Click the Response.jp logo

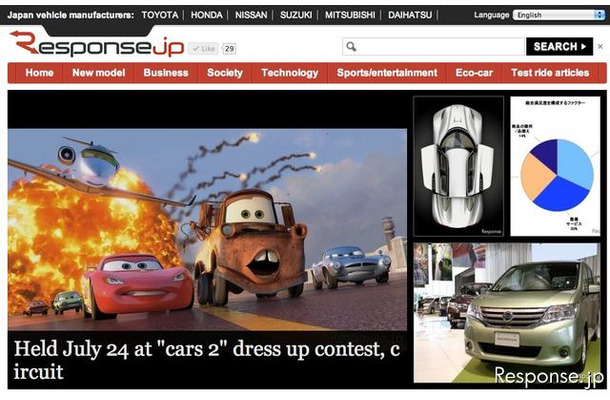tap(96, 45)
